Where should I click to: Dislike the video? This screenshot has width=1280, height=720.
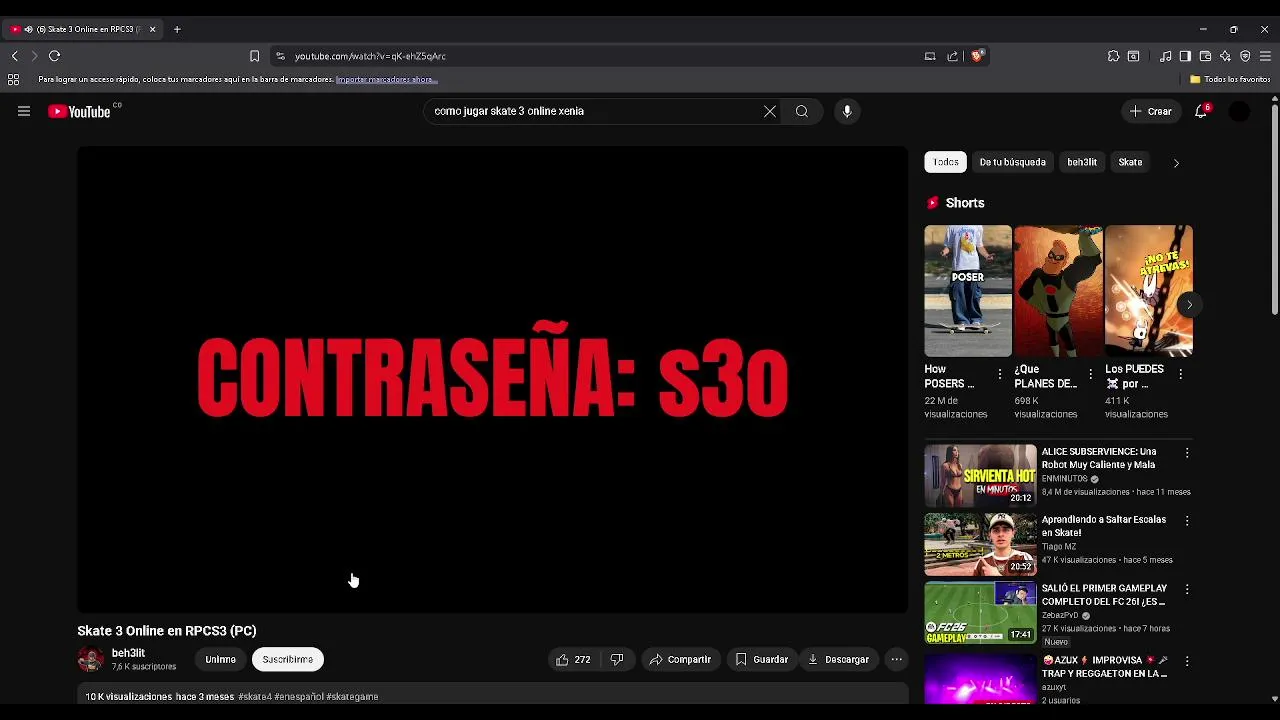tap(617, 659)
